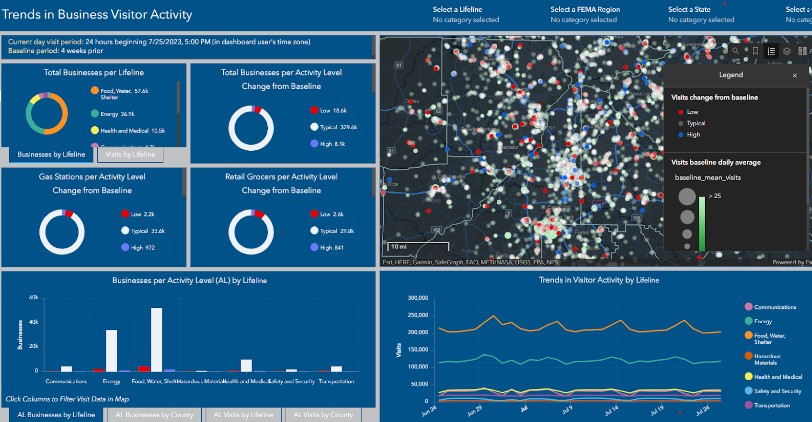
Task: Open the Select a Lifeline selector
Action: point(466,14)
